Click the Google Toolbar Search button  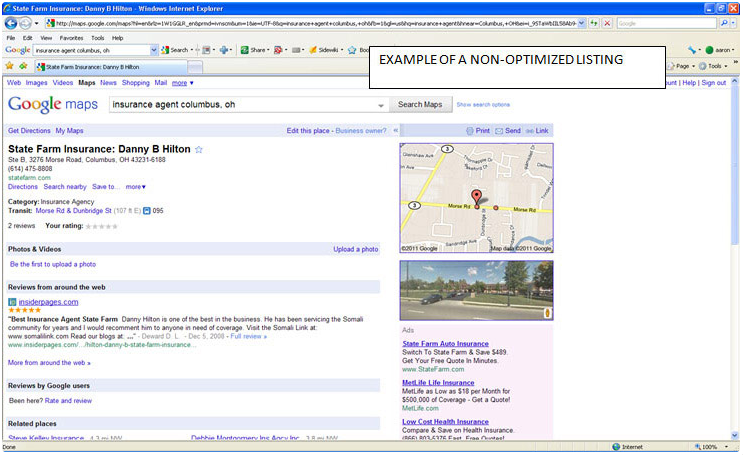click(175, 50)
